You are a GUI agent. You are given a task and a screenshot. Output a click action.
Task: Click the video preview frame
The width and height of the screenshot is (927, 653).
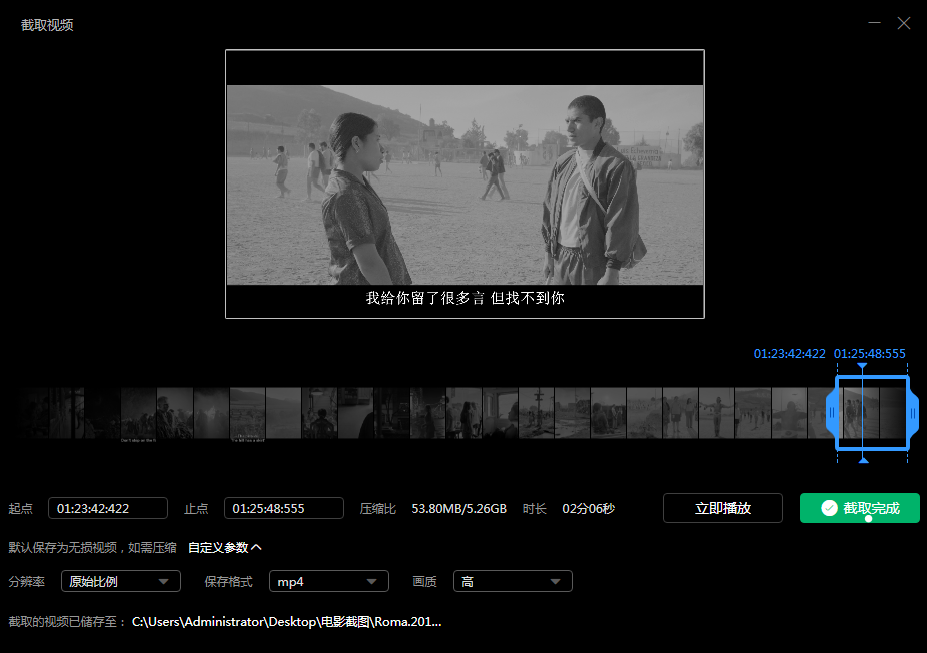[464, 184]
